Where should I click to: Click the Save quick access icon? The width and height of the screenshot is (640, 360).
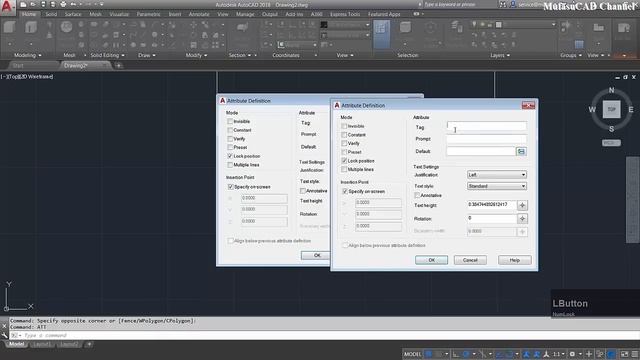coord(43,4)
